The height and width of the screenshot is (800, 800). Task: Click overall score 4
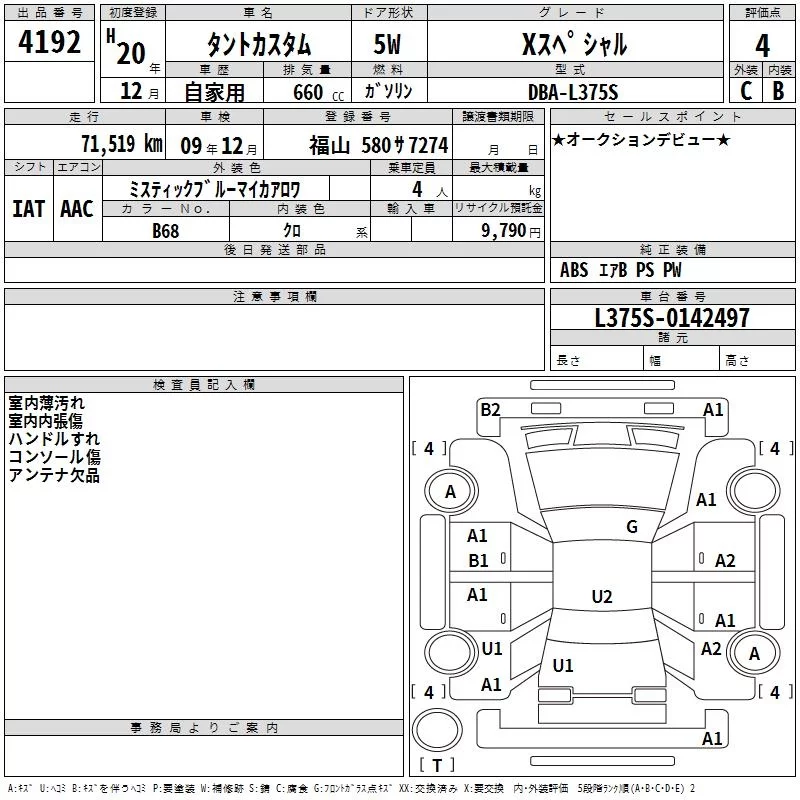click(762, 46)
